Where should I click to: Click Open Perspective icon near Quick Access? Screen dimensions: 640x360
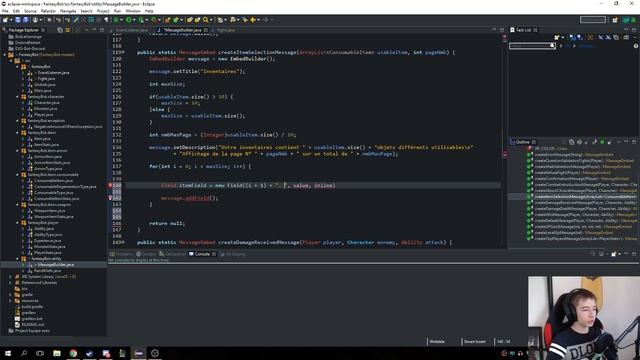click(x=615, y=20)
